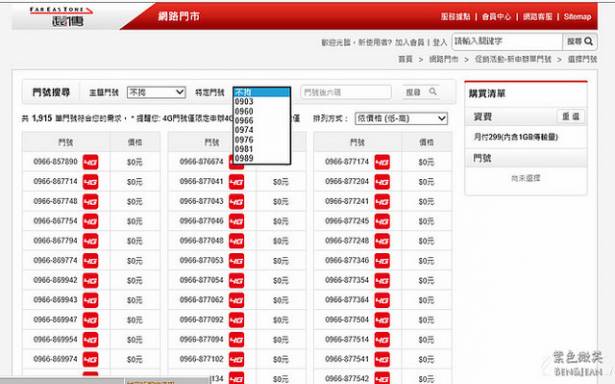Choose 0976 from the prefix list
This screenshot has height=384, width=615.
point(262,140)
